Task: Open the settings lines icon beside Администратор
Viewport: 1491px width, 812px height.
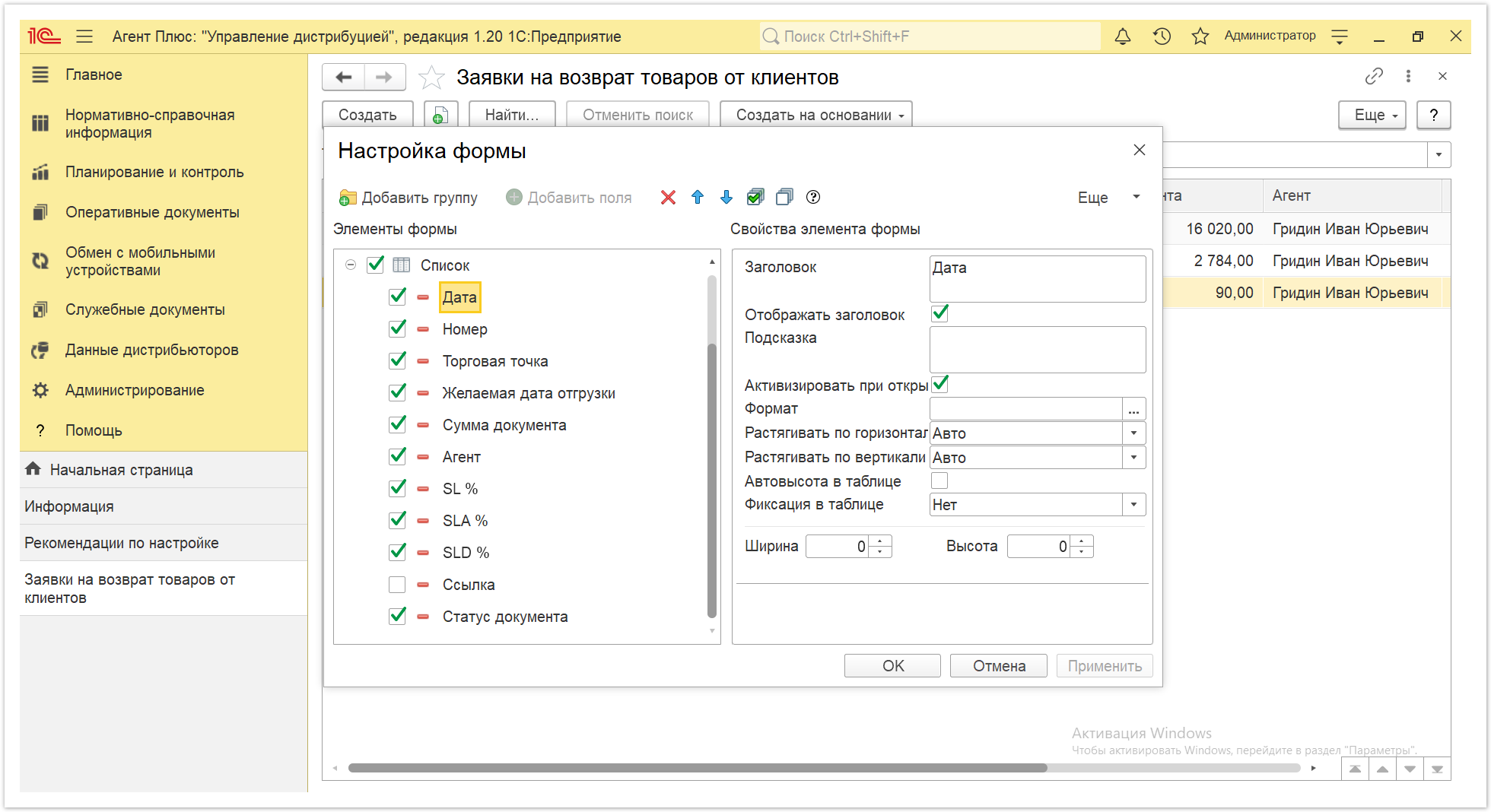Action: [1340, 36]
